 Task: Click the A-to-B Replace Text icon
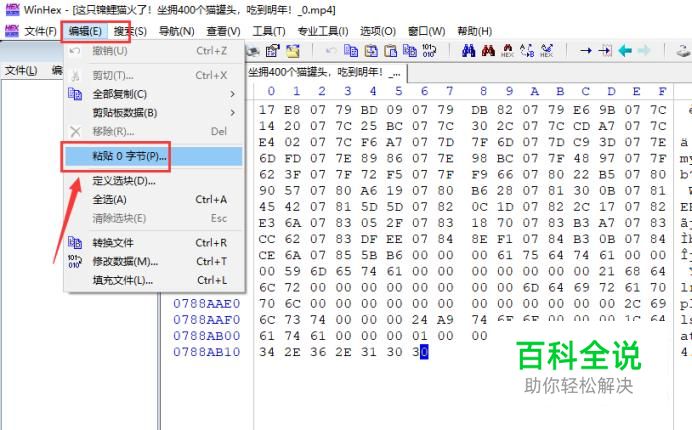click(x=527, y=51)
